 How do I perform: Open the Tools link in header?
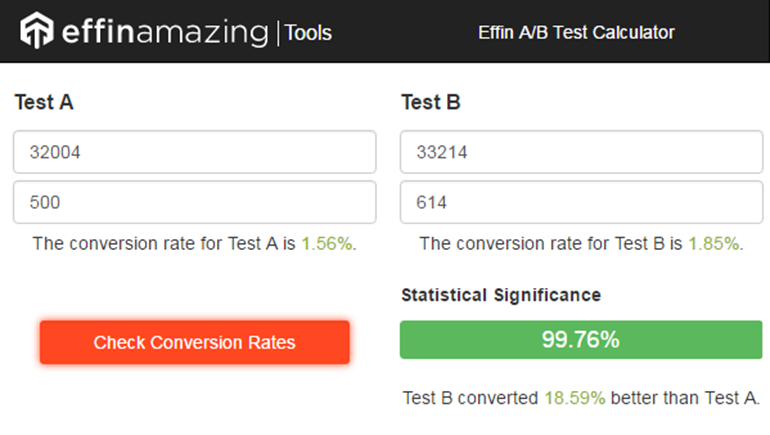(x=308, y=33)
